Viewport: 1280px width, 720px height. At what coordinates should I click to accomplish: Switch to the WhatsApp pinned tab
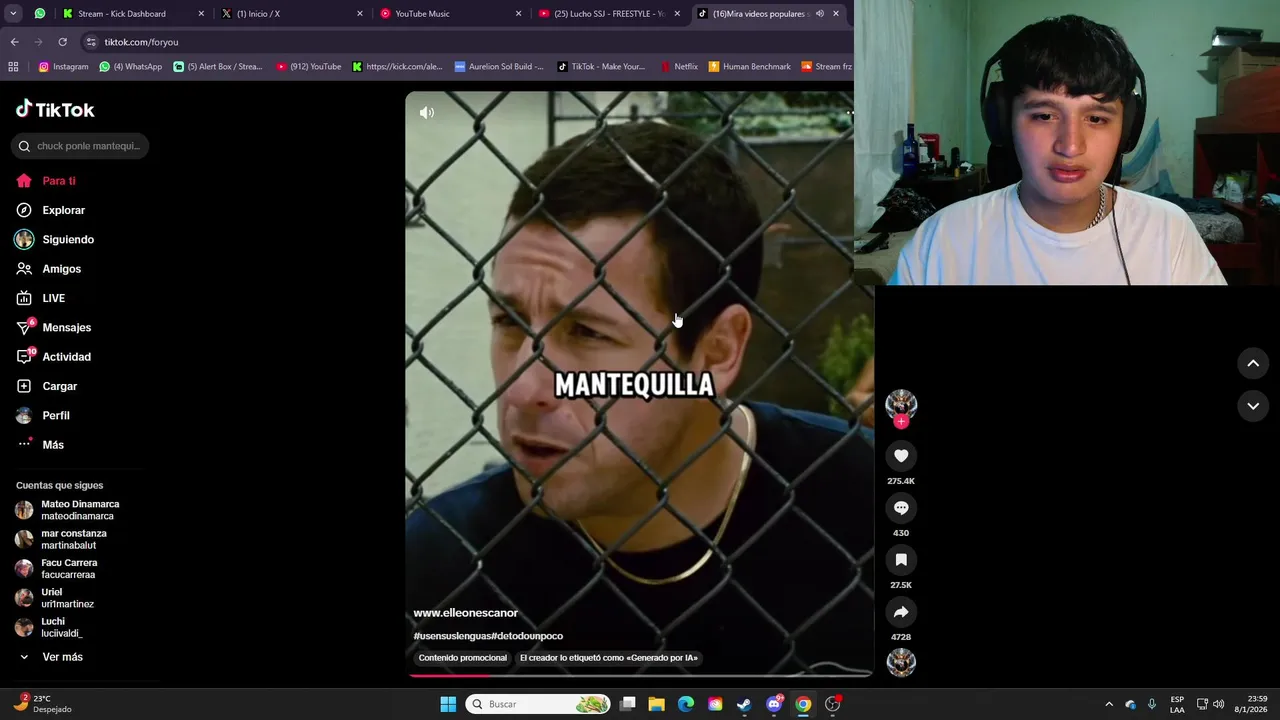point(40,14)
